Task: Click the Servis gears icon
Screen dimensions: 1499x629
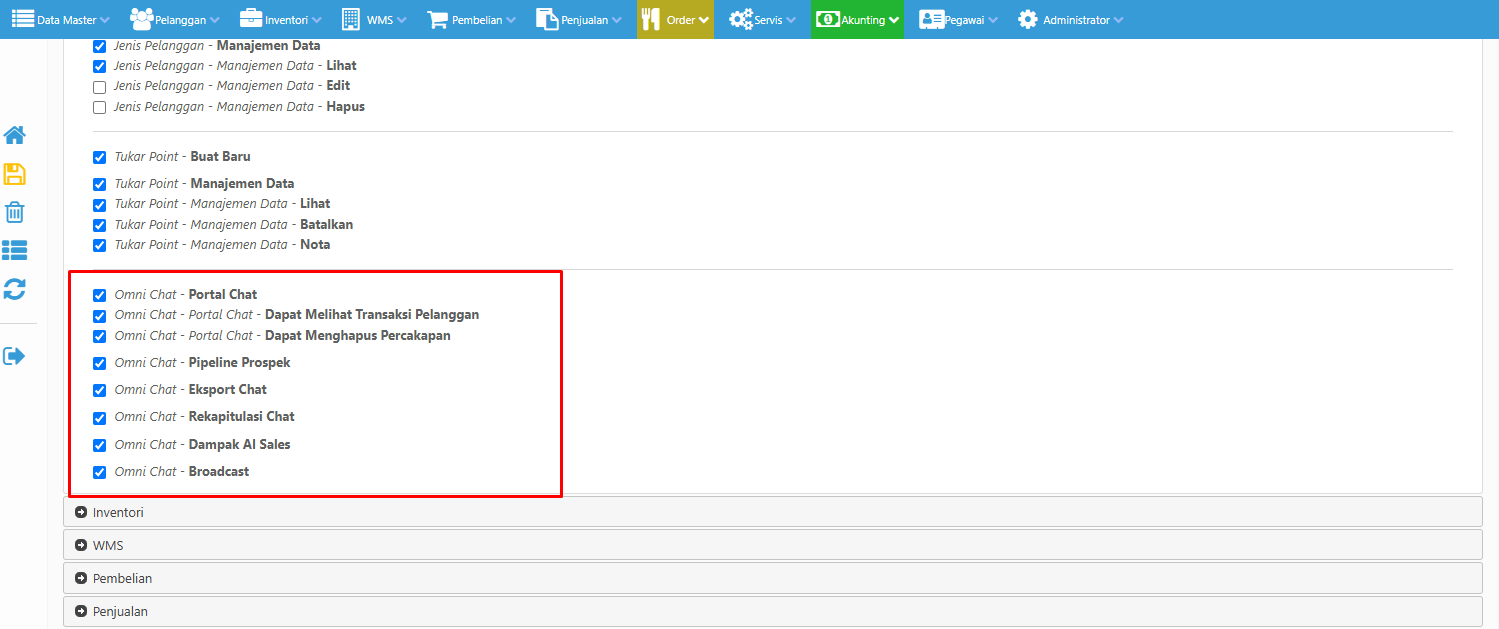Action: click(x=741, y=19)
